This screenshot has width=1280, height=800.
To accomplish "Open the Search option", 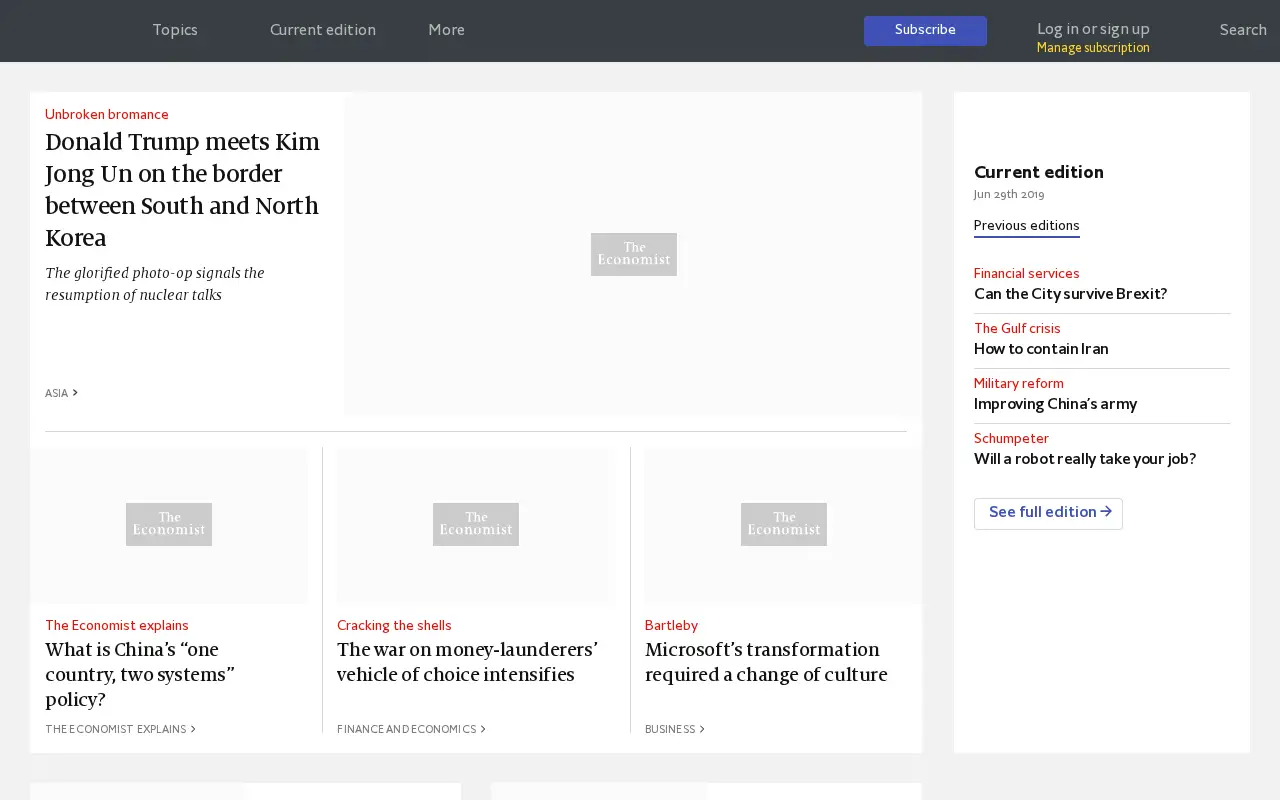I will [x=1243, y=30].
